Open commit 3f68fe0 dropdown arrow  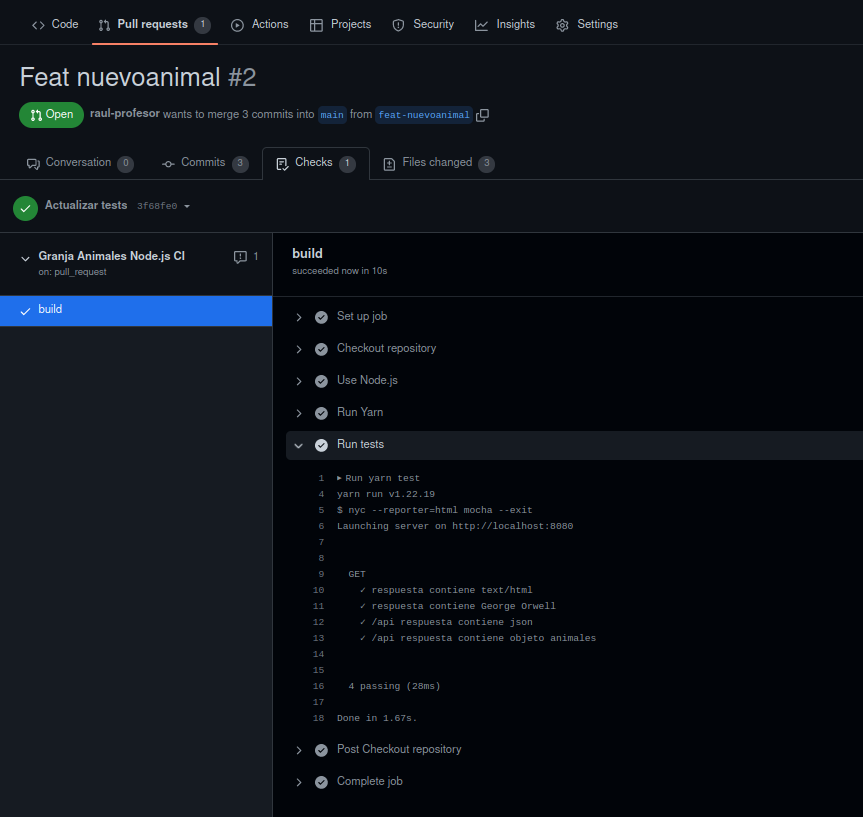pyautogui.click(x=187, y=207)
